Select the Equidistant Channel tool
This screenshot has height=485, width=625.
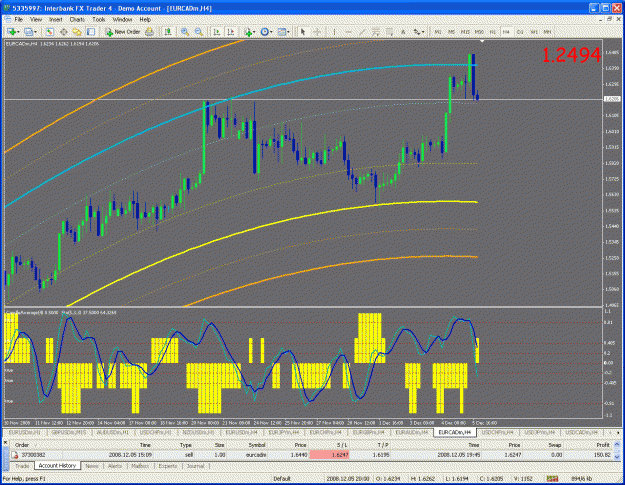point(375,32)
